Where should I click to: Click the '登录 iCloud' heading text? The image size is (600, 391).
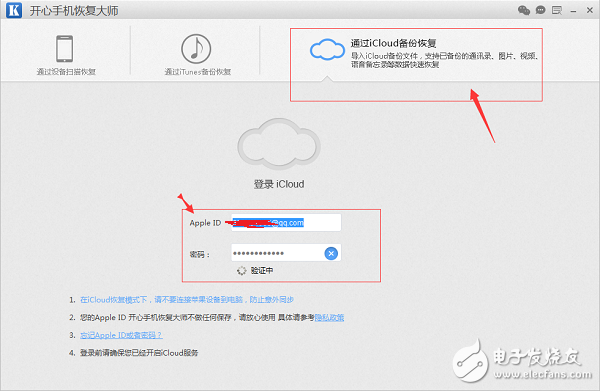tap(279, 184)
